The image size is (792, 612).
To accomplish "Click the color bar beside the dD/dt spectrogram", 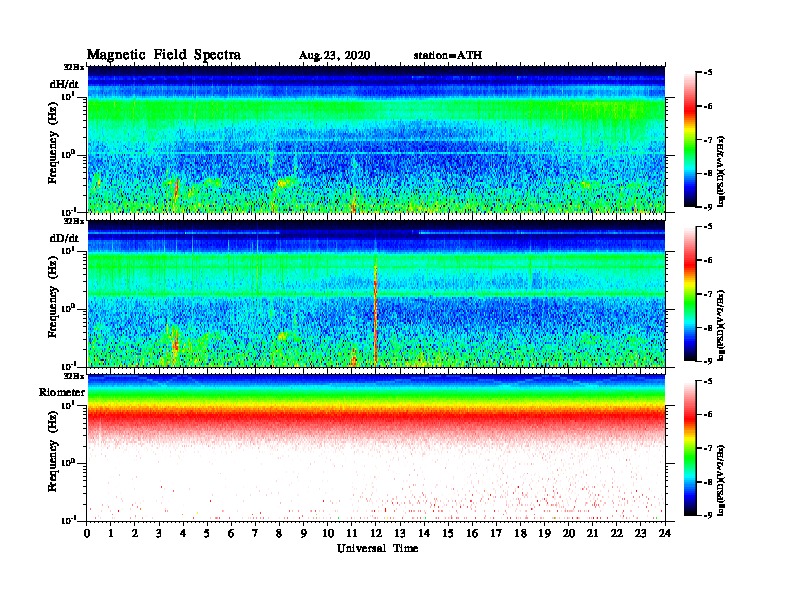I will [689, 294].
